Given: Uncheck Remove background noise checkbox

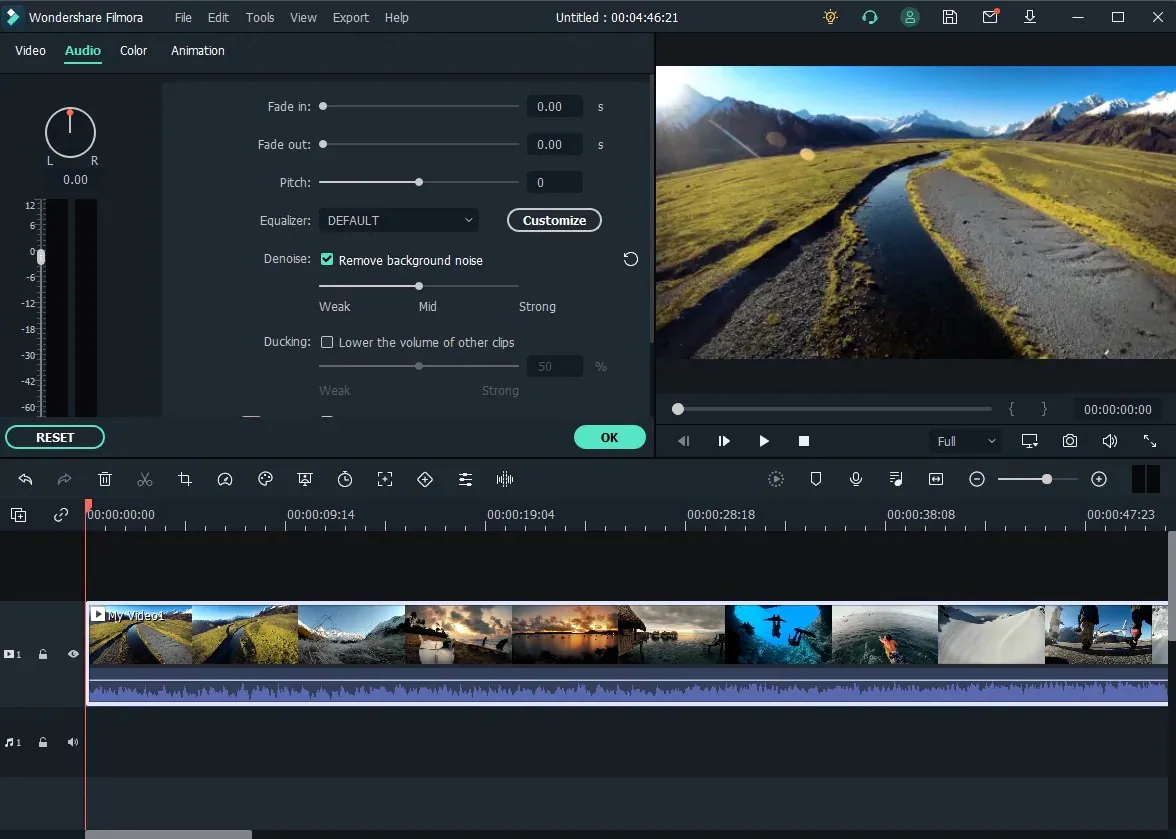Looking at the screenshot, I should click(x=327, y=260).
